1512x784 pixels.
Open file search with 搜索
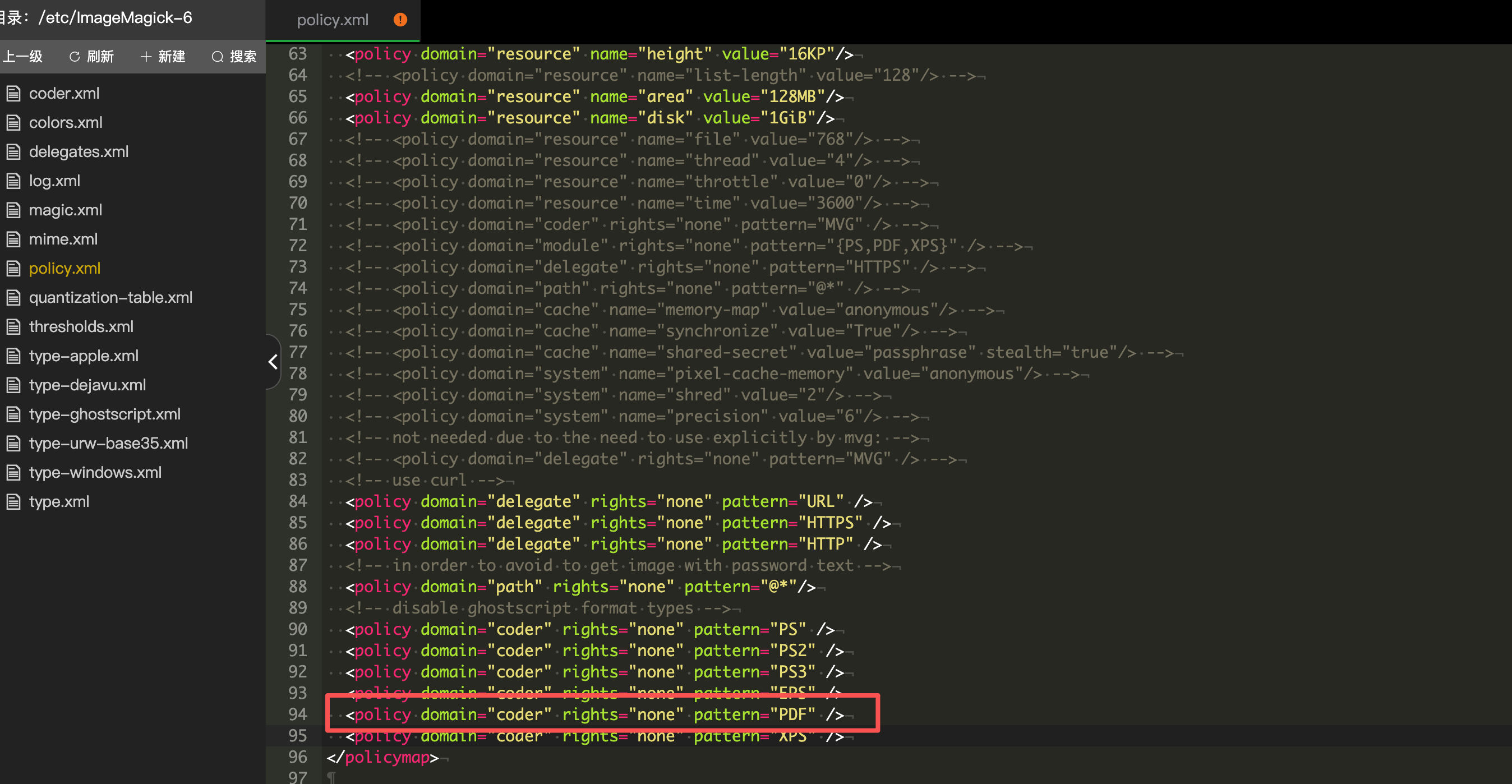[x=234, y=56]
